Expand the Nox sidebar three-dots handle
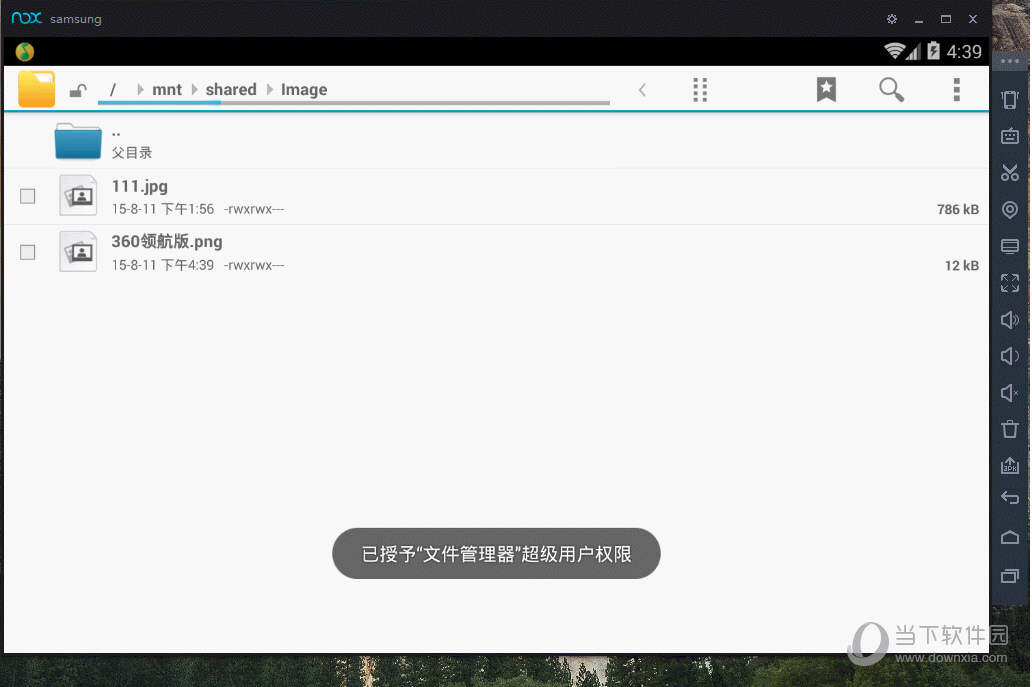Screen dimensions: 1032x687 click(1009, 61)
